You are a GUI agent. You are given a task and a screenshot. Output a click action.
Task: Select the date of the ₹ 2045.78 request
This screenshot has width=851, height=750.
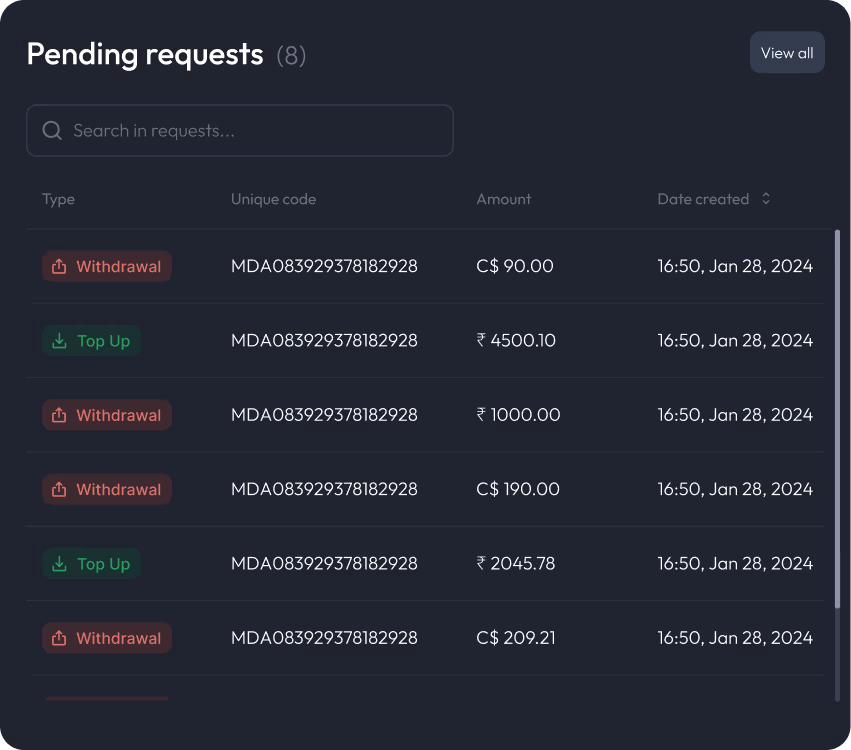(735, 563)
